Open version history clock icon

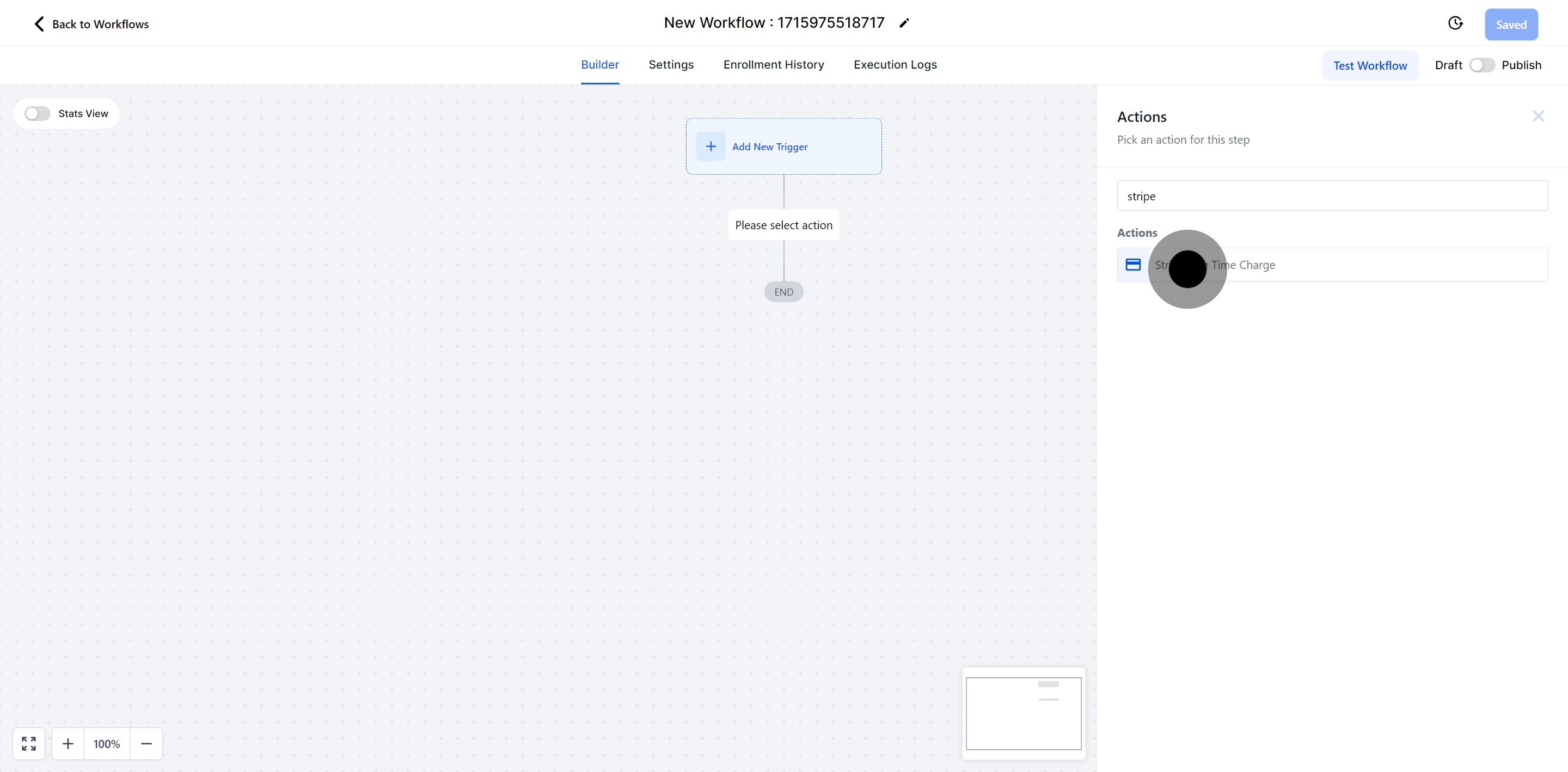1455,23
